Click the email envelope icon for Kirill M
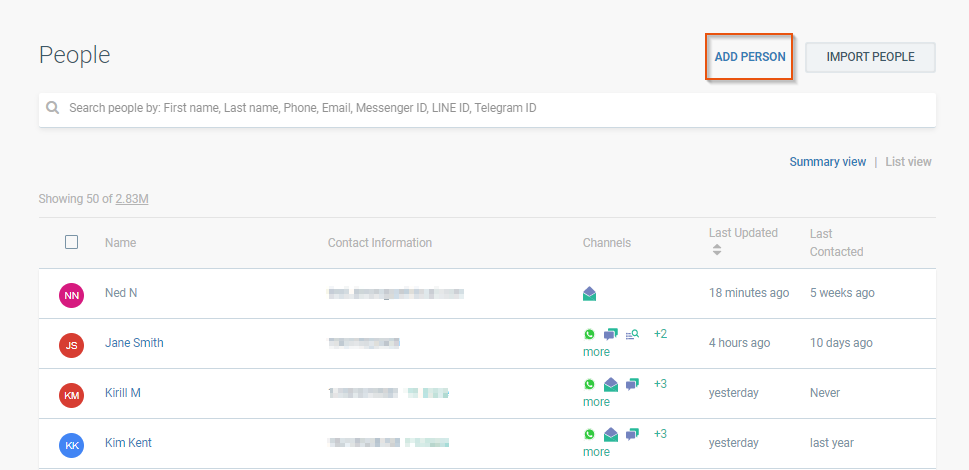This screenshot has height=470, width=969. point(610,385)
